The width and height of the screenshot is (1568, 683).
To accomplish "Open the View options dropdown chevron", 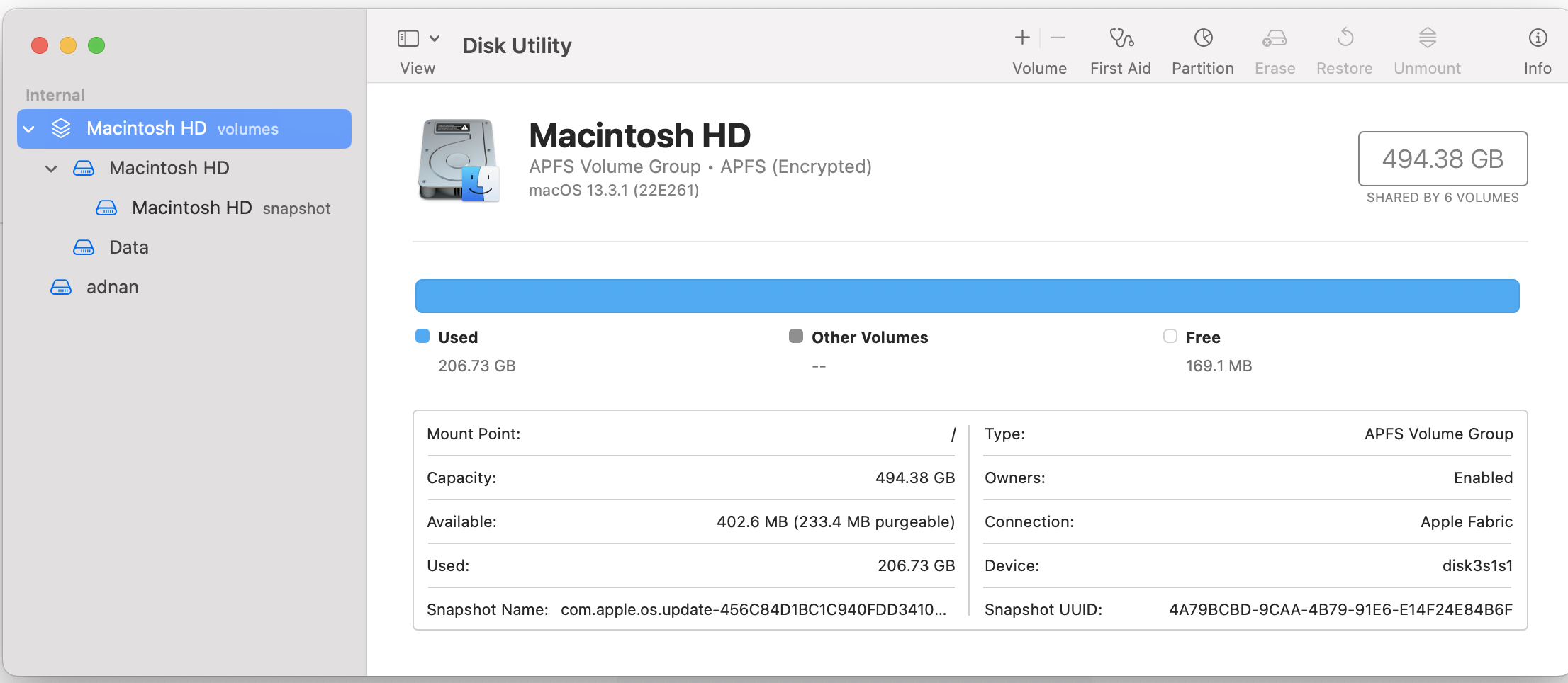I will 435,38.
